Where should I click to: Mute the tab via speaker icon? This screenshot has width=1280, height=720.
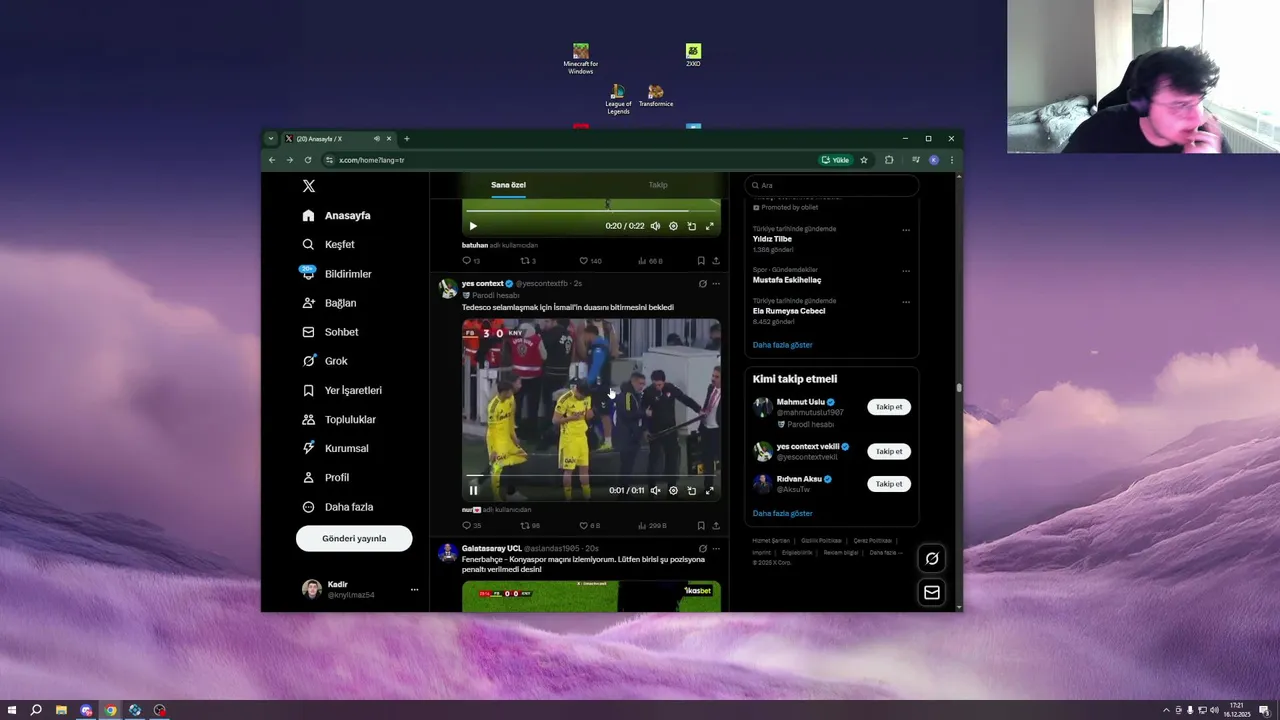[376, 139]
